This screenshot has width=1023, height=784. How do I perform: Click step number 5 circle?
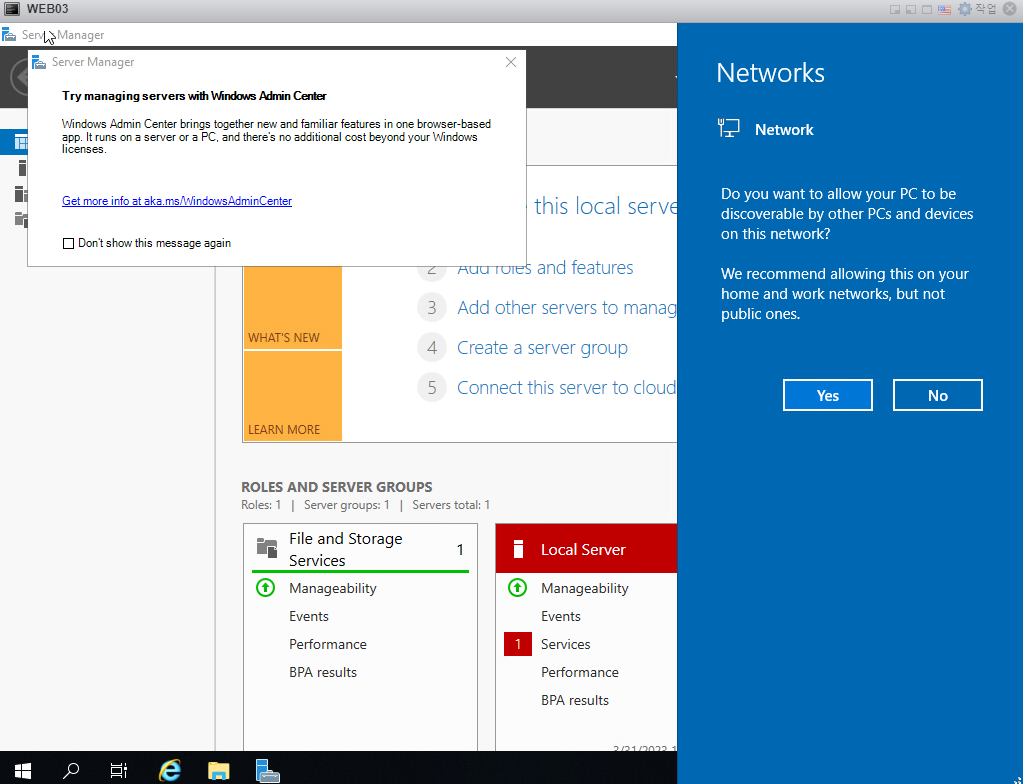coord(432,387)
